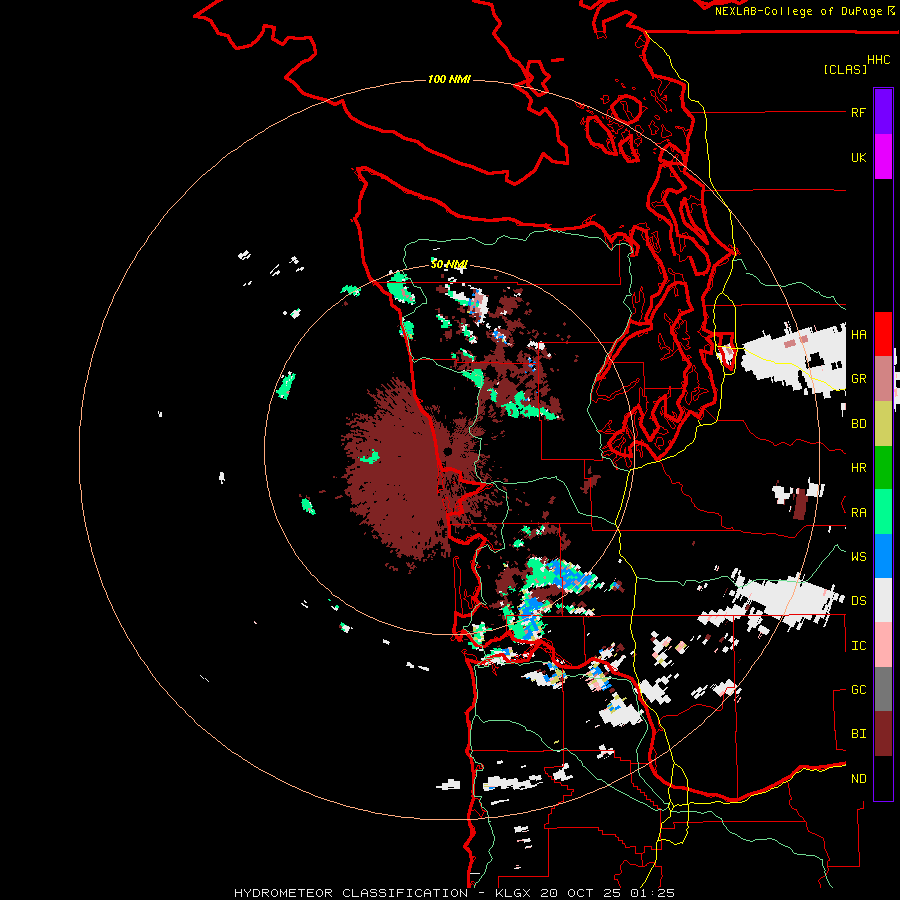Viewport: 900px width, 900px height.
Task: Click the 'NEXLAB-College of DuPage' credit text
Action: pyautogui.click(x=800, y=11)
